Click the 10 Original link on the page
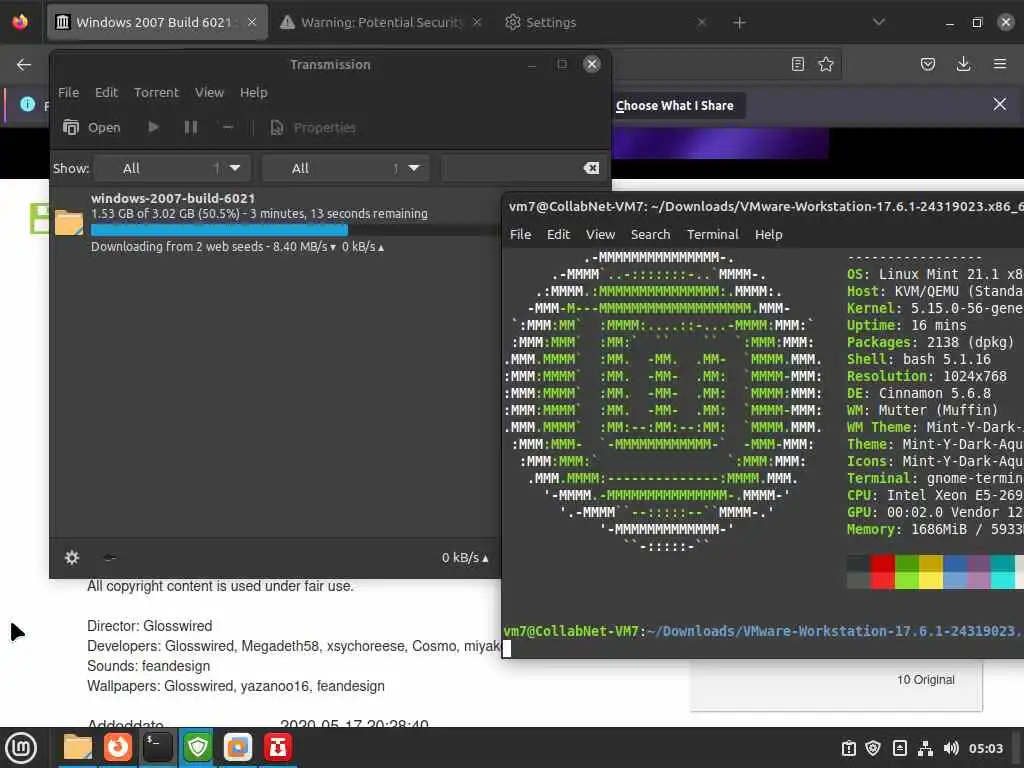Screen dimensions: 1024x768 tap(925, 680)
